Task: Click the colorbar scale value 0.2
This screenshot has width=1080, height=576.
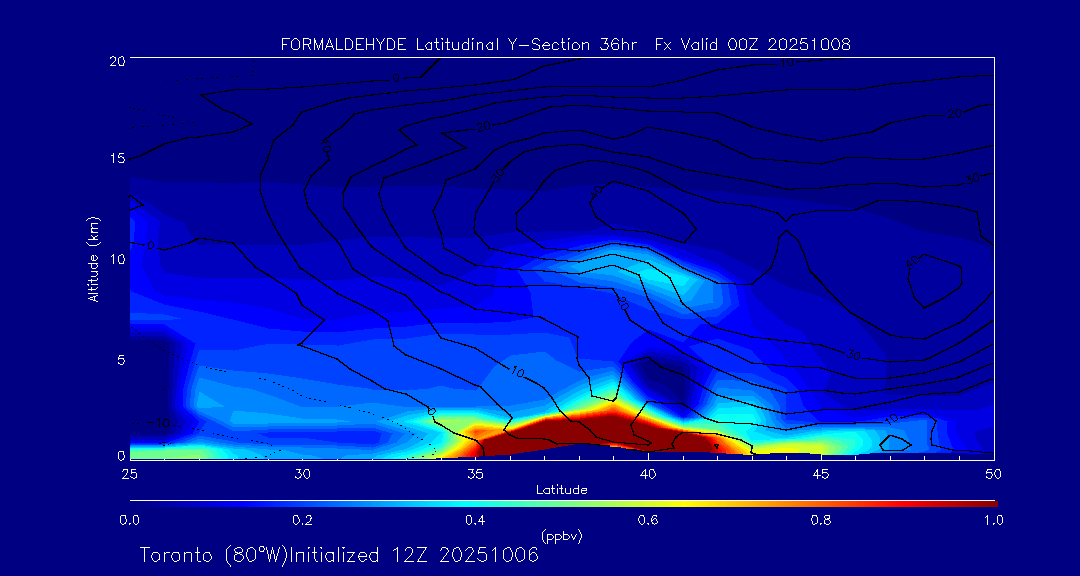Action: 302,520
